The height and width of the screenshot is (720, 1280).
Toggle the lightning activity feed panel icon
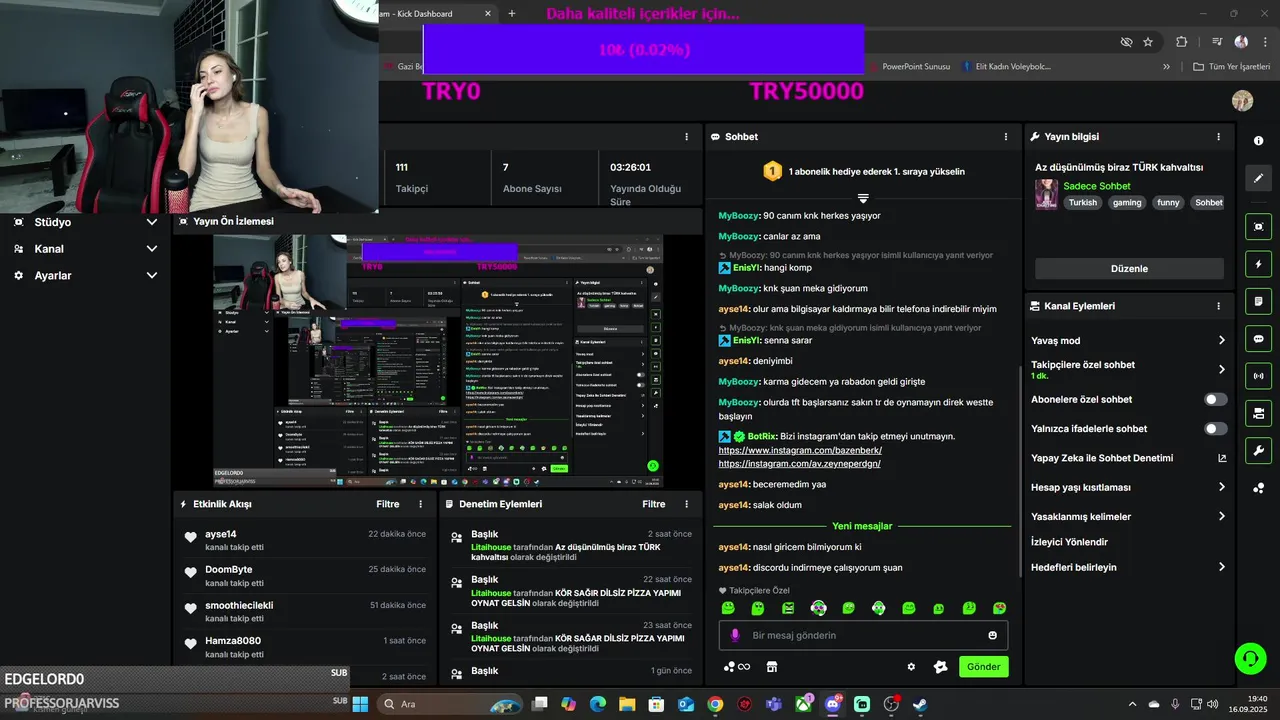pyautogui.click(x=1258, y=264)
